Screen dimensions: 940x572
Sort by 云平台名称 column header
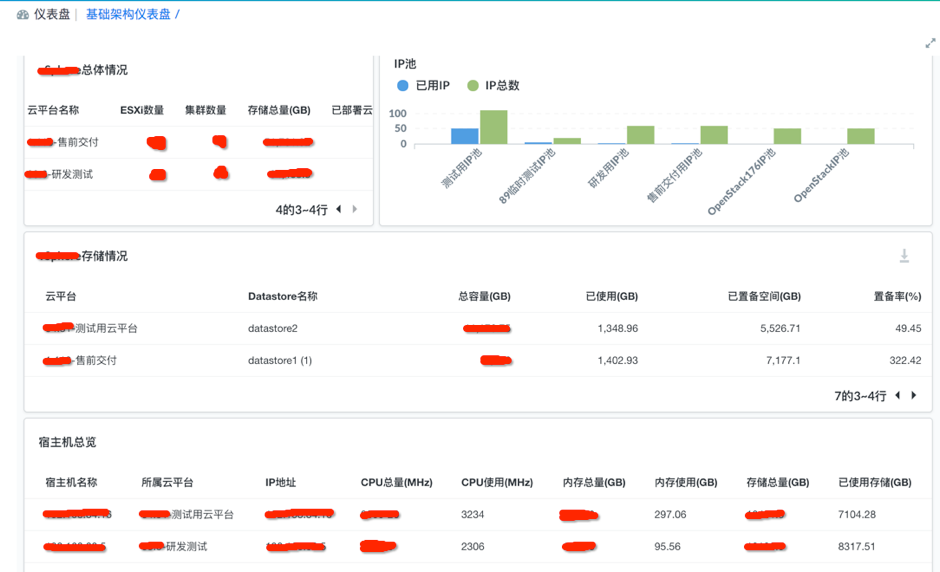pyautogui.click(x=53, y=110)
